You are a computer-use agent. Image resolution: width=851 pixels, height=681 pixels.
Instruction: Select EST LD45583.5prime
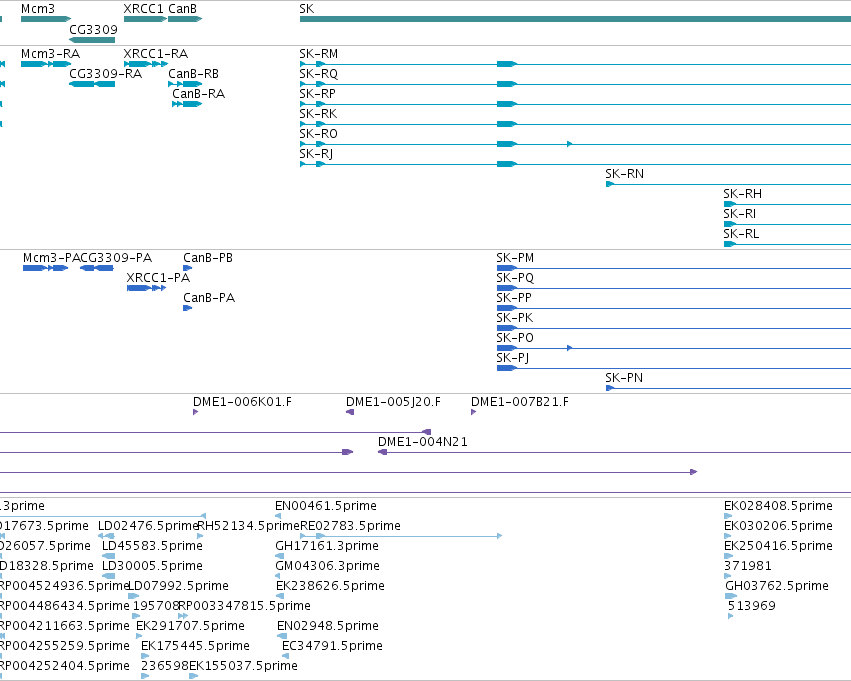coord(109,556)
